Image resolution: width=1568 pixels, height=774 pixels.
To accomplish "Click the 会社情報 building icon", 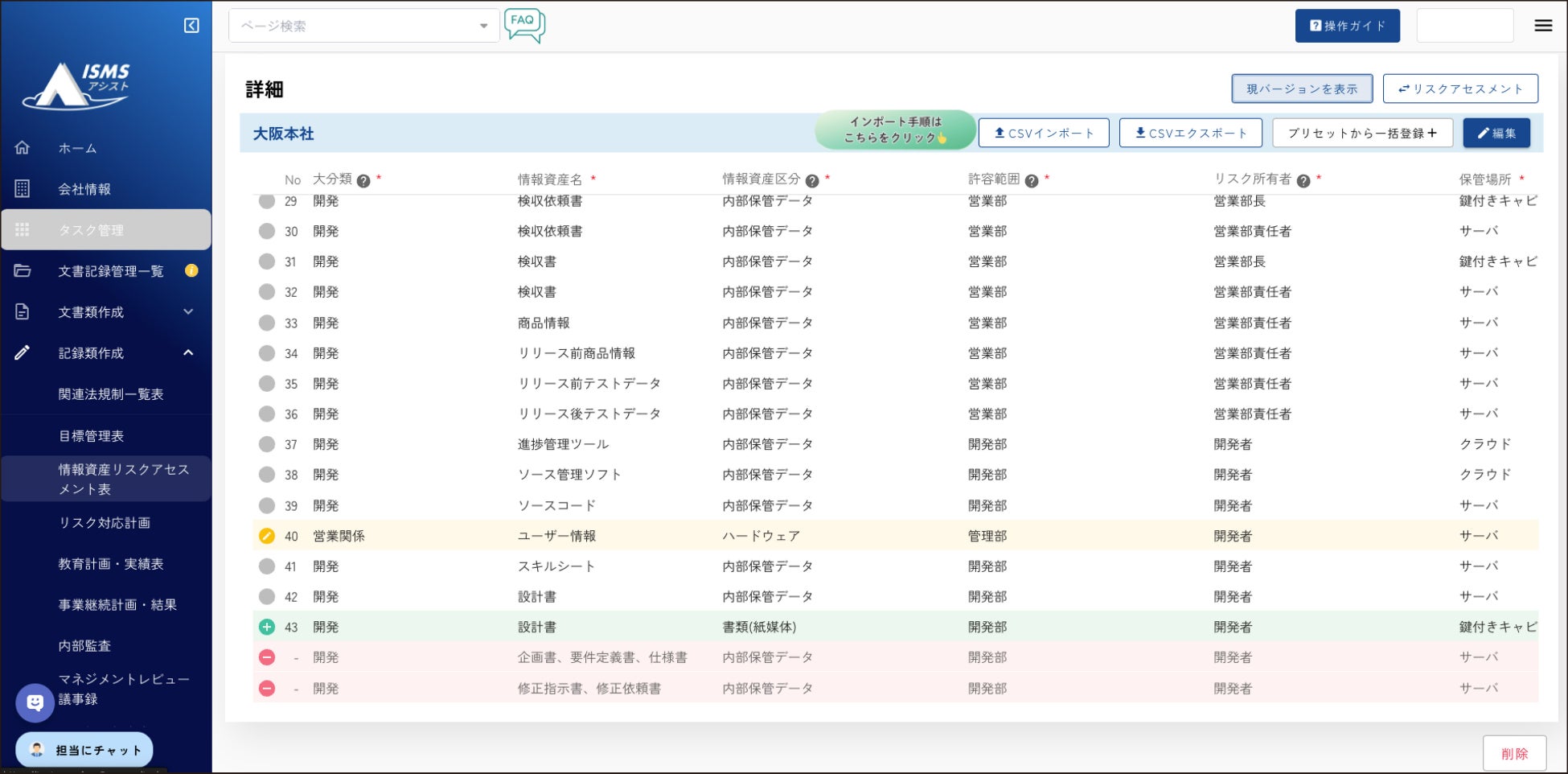I will coord(23,189).
